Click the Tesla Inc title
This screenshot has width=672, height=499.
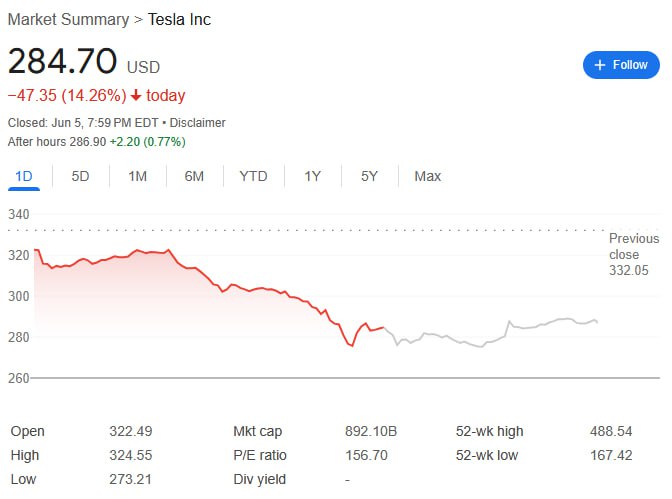pos(179,20)
